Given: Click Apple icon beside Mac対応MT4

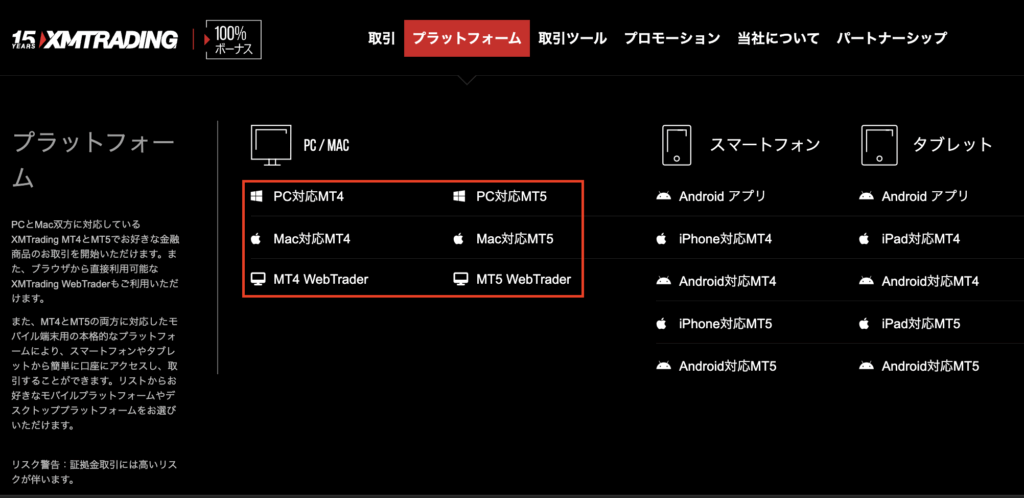Looking at the screenshot, I should [256, 239].
